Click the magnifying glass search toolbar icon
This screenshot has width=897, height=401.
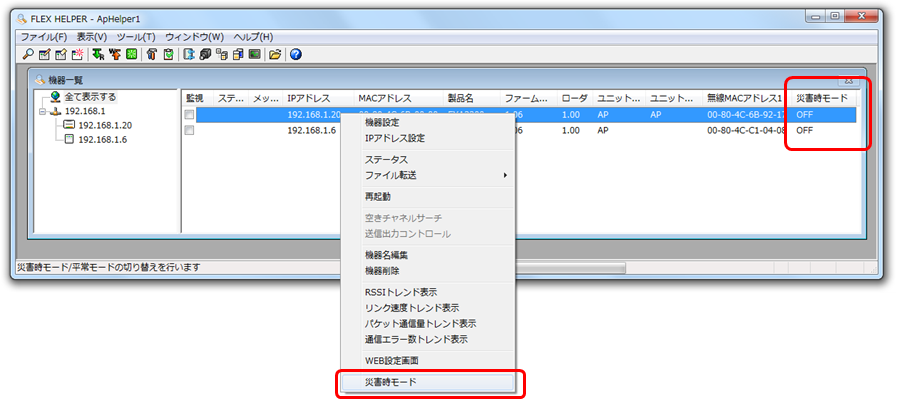27,55
